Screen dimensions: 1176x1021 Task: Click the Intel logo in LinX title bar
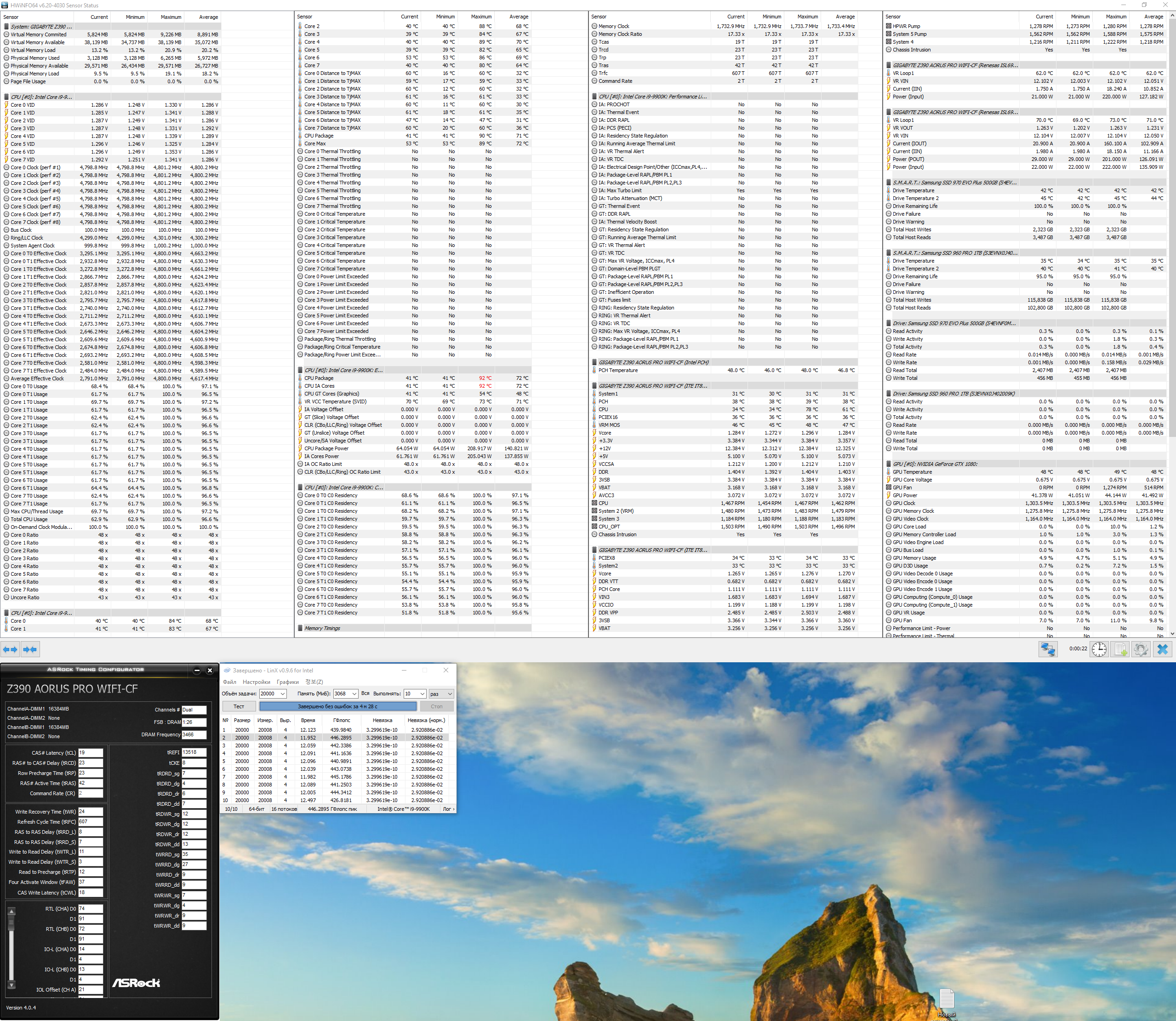pyautogui.click(x=227, y=670)
